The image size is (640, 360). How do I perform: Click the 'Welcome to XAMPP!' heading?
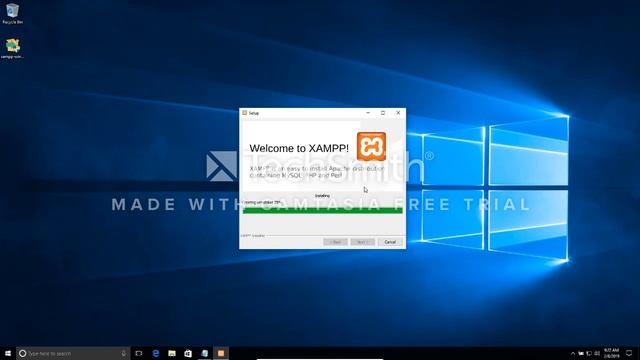299,148
